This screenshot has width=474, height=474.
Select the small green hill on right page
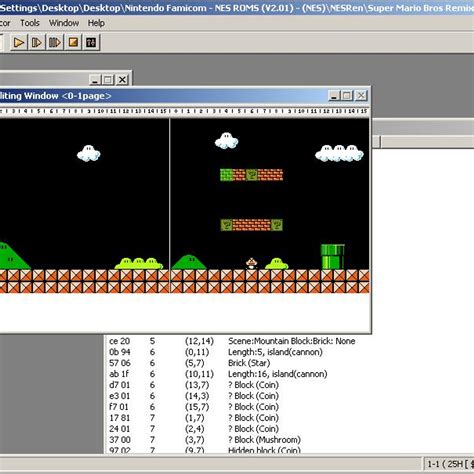189,262
